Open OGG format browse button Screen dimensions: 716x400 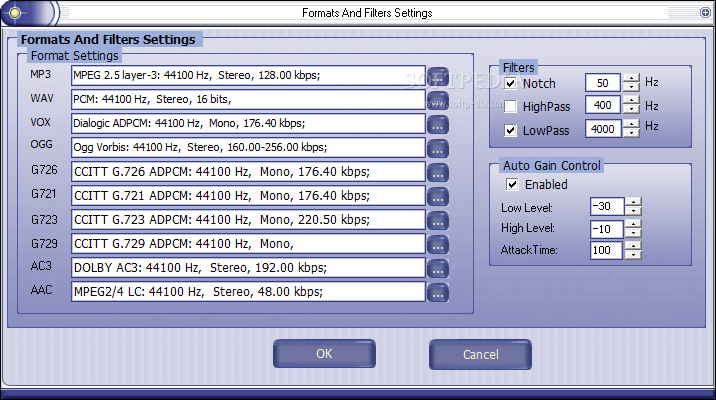click(438, 149)
